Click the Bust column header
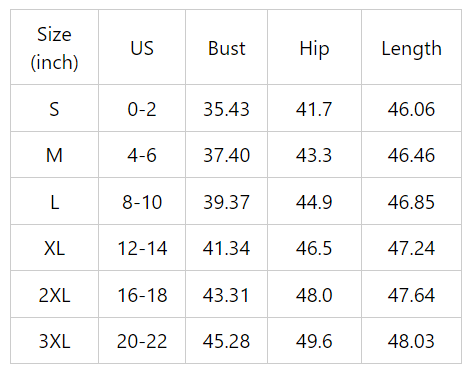The width and height of the screenshot is (470, 374). click(x=227, y=47)
